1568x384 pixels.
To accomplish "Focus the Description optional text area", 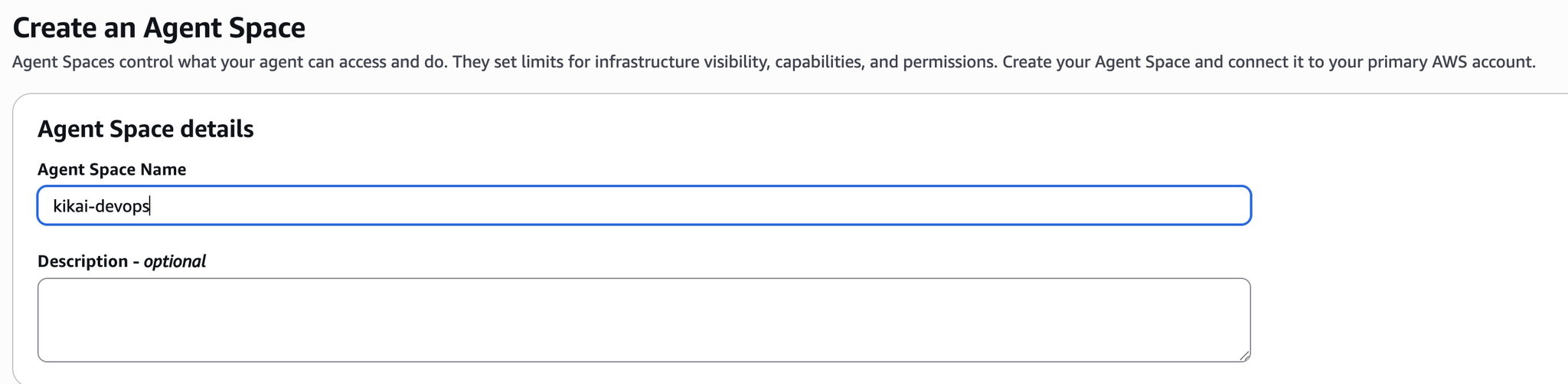I will 643,320.
